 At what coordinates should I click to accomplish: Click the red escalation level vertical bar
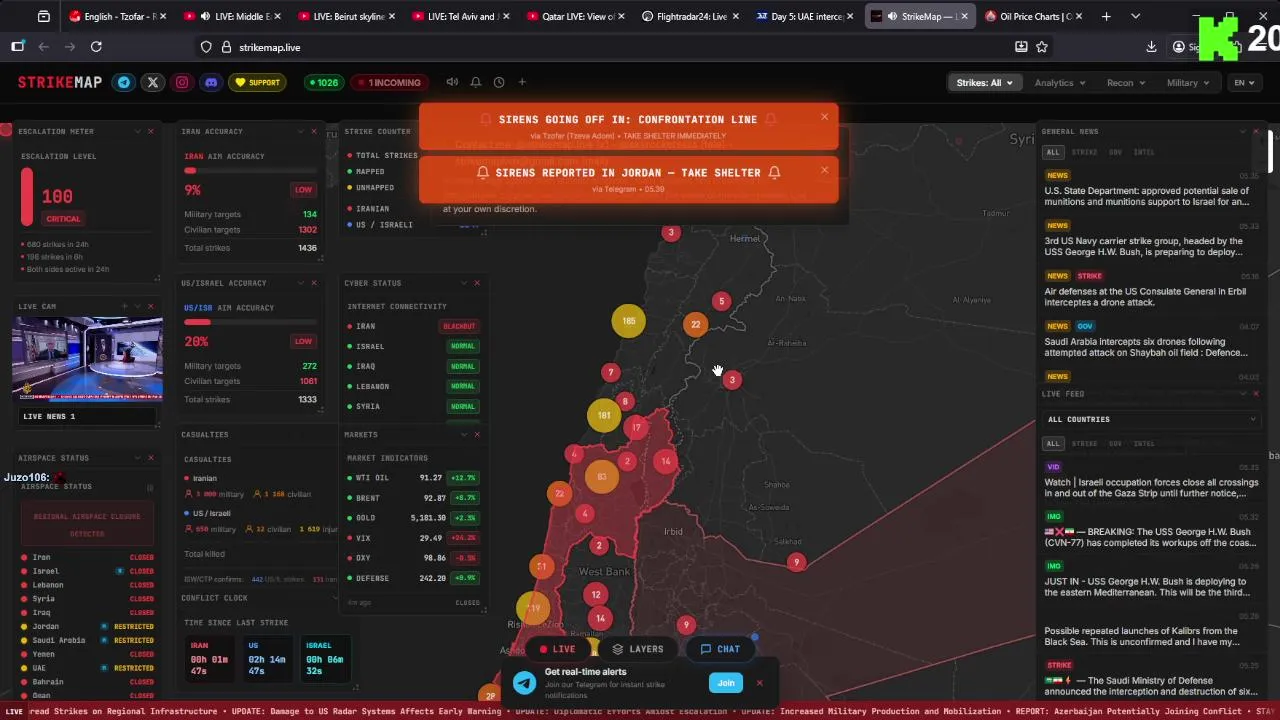27,196
